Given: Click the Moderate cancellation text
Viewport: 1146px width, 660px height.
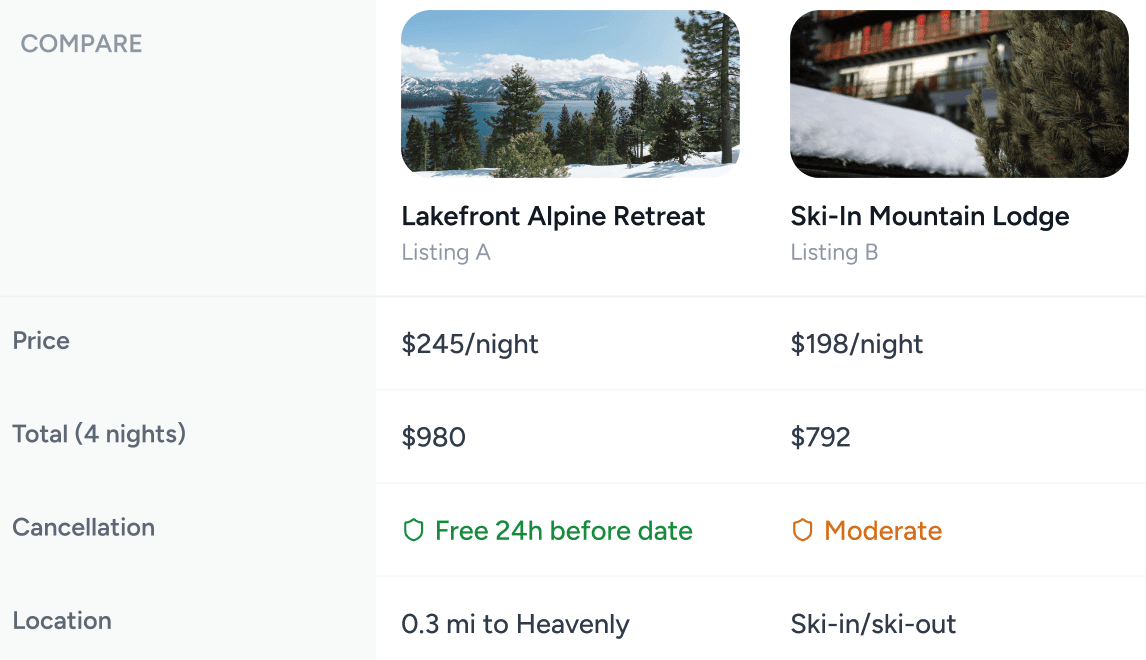Looking at the screenshot, I should pyautogui.click(x=883, y=531).
